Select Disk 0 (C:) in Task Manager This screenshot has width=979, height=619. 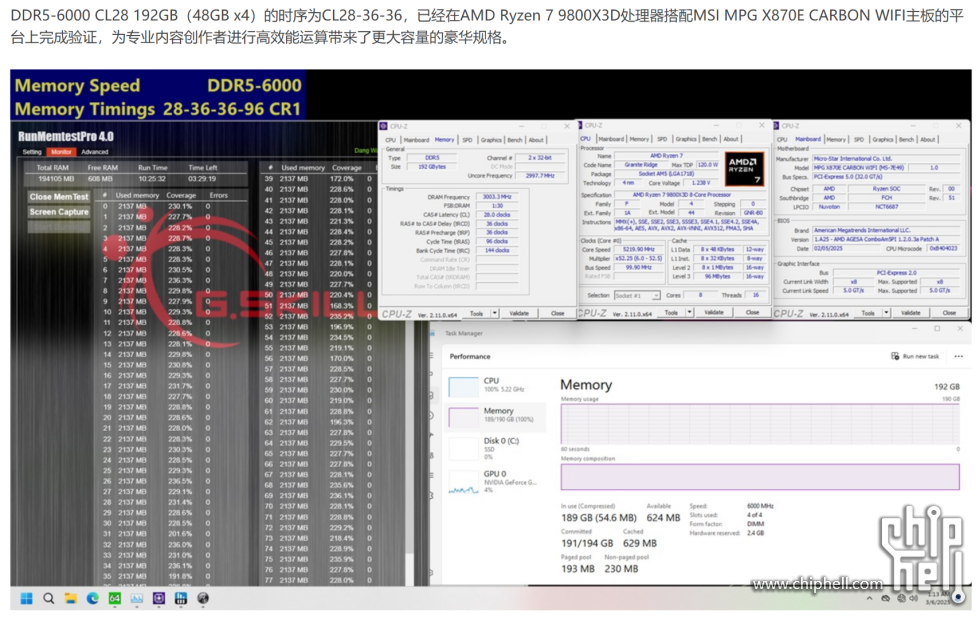(x=496, y=448)
